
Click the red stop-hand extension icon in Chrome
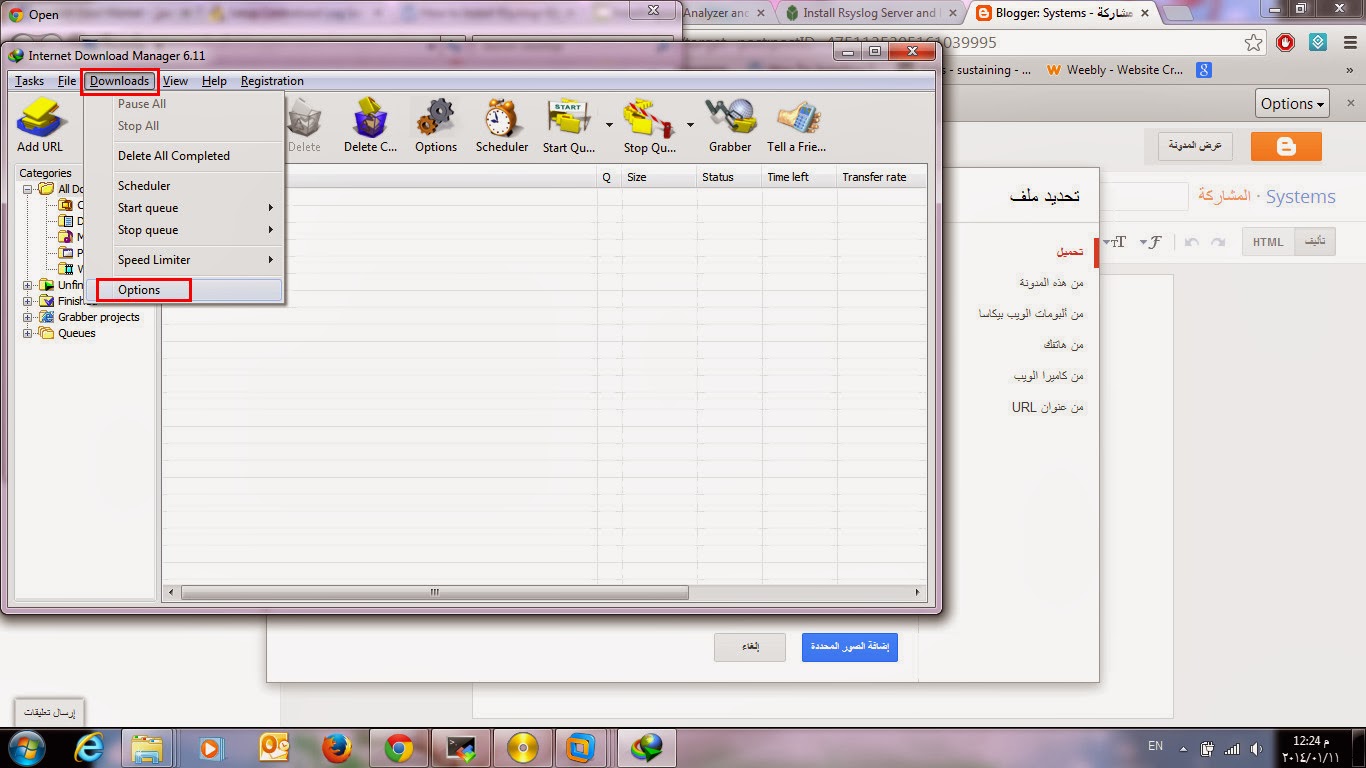(1286, 43)
